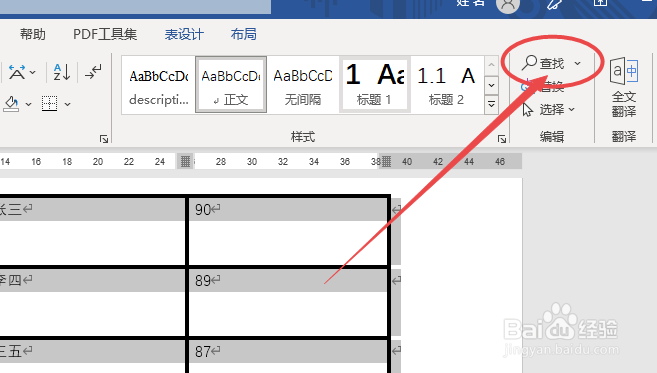
Task: Click the 全文翻译 translate button
Action: pos(624,87)
